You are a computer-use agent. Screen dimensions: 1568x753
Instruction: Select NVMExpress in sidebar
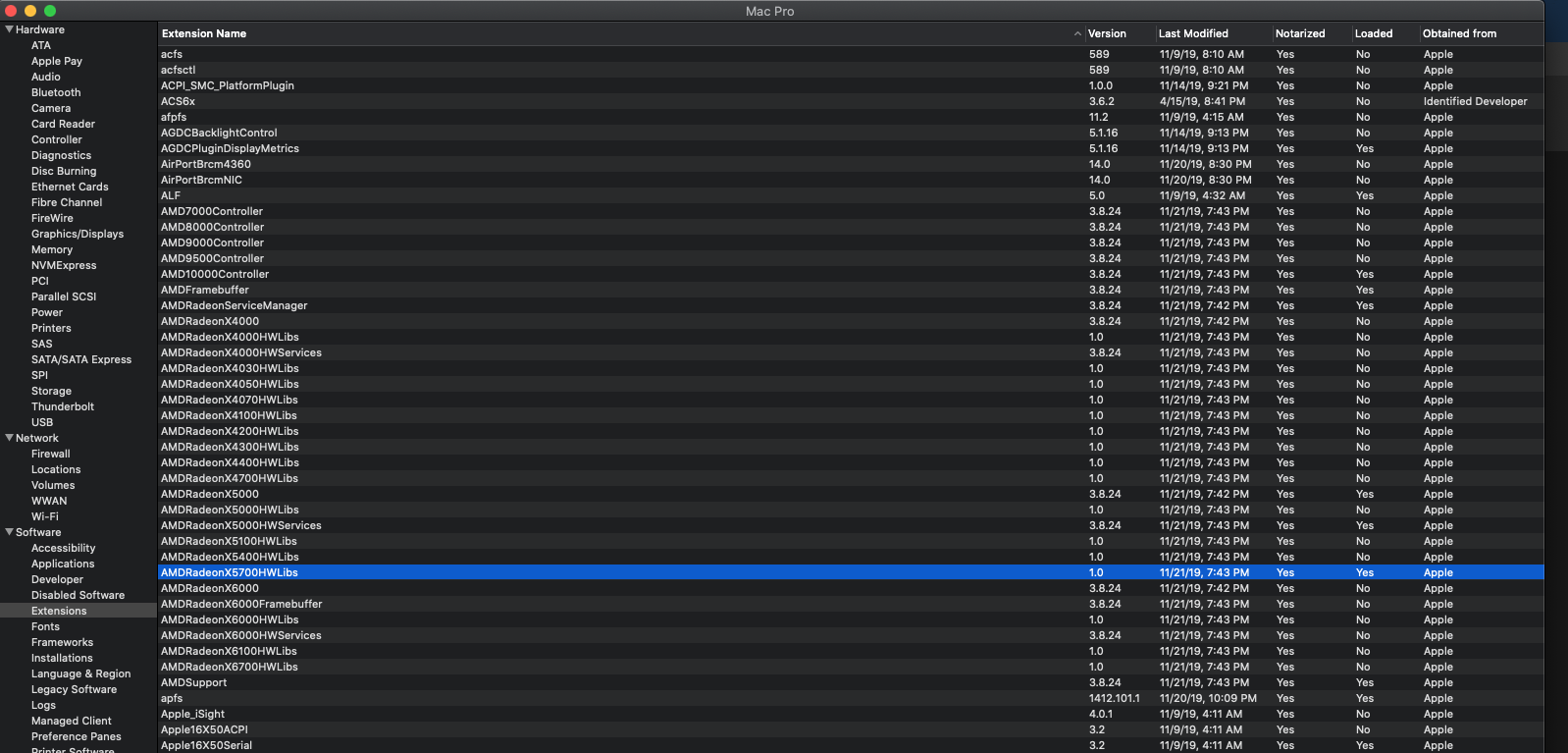64,265
